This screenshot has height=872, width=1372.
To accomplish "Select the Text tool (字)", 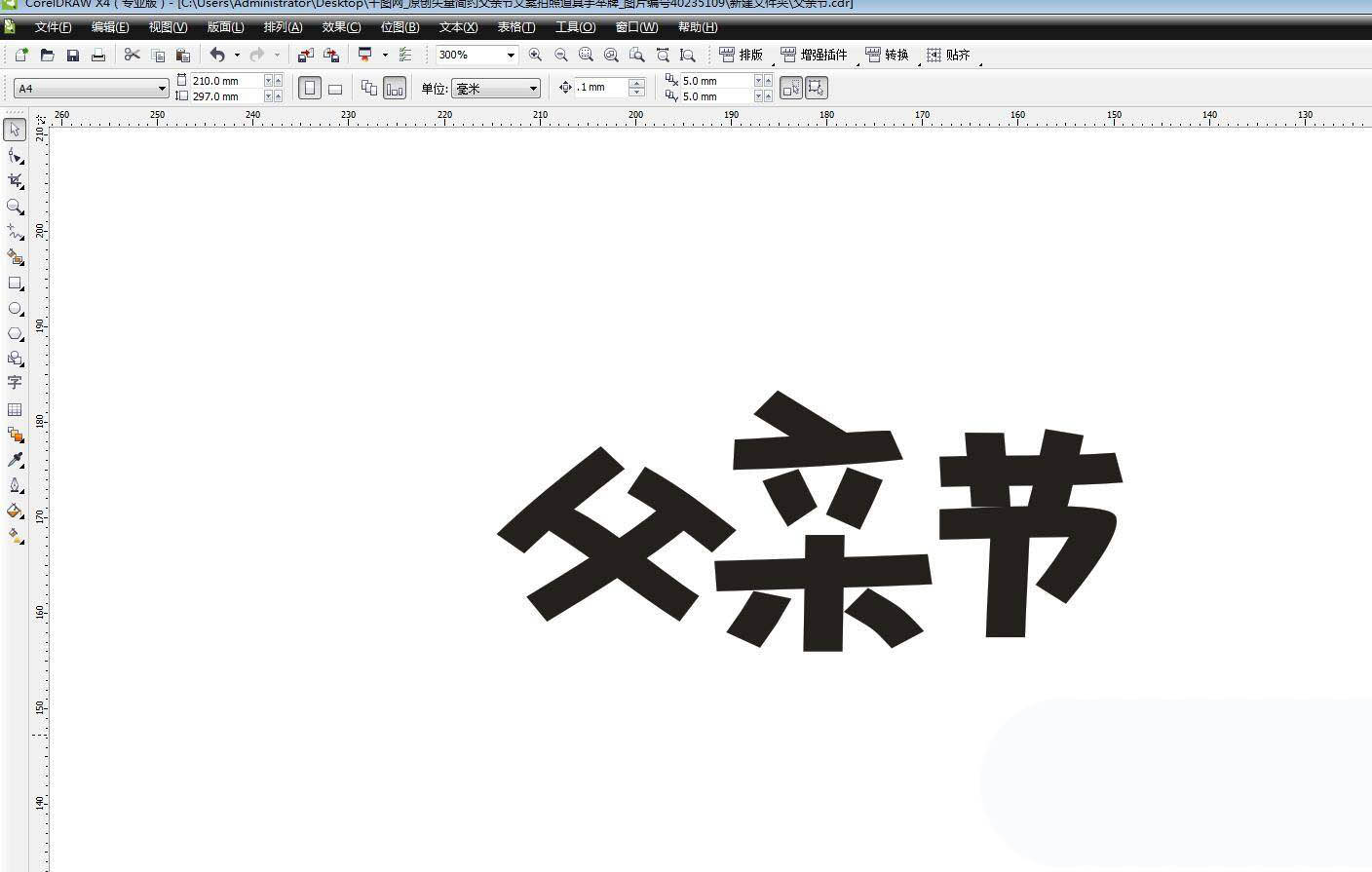I will [x=15, y=383].
